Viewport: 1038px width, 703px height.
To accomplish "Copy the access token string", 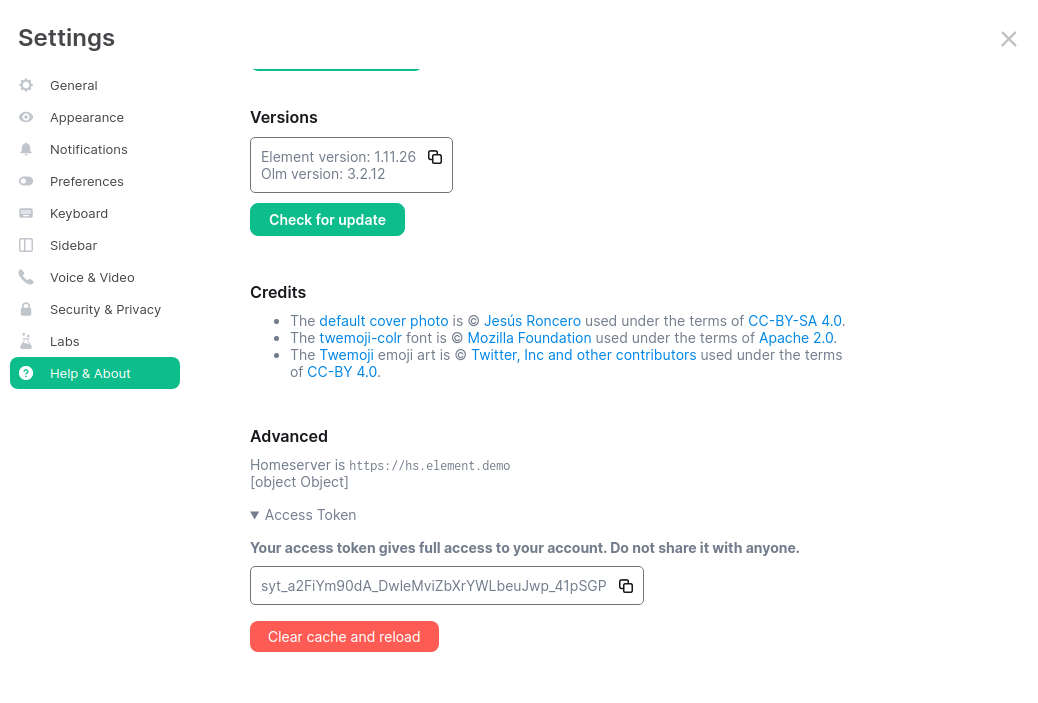I will coord(626,586).
